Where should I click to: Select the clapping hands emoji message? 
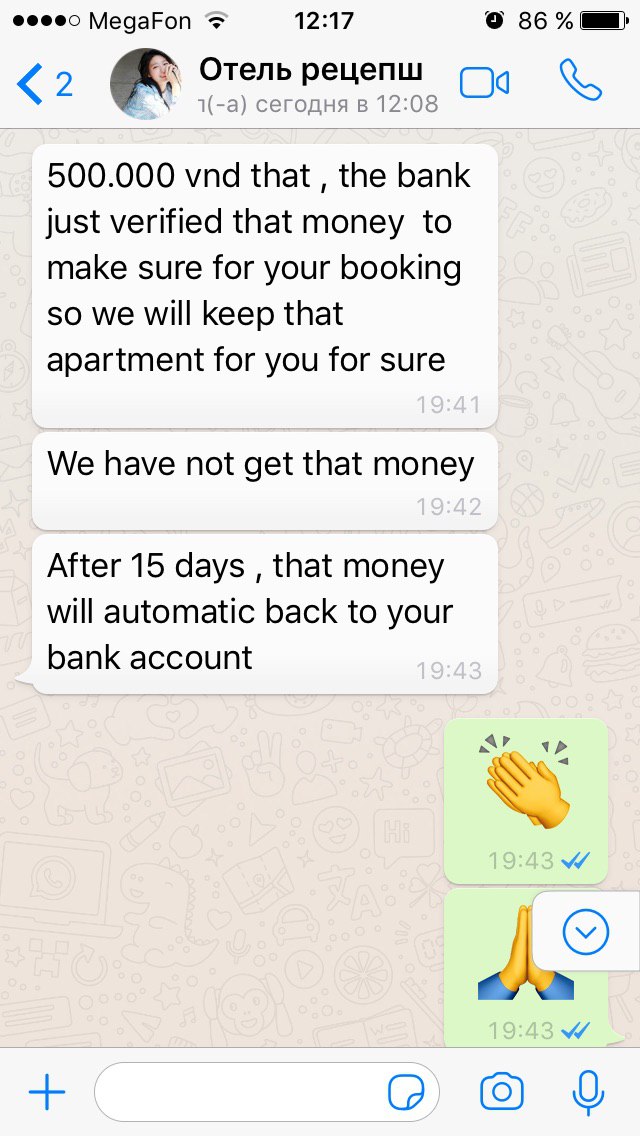[x=526, y=801]
